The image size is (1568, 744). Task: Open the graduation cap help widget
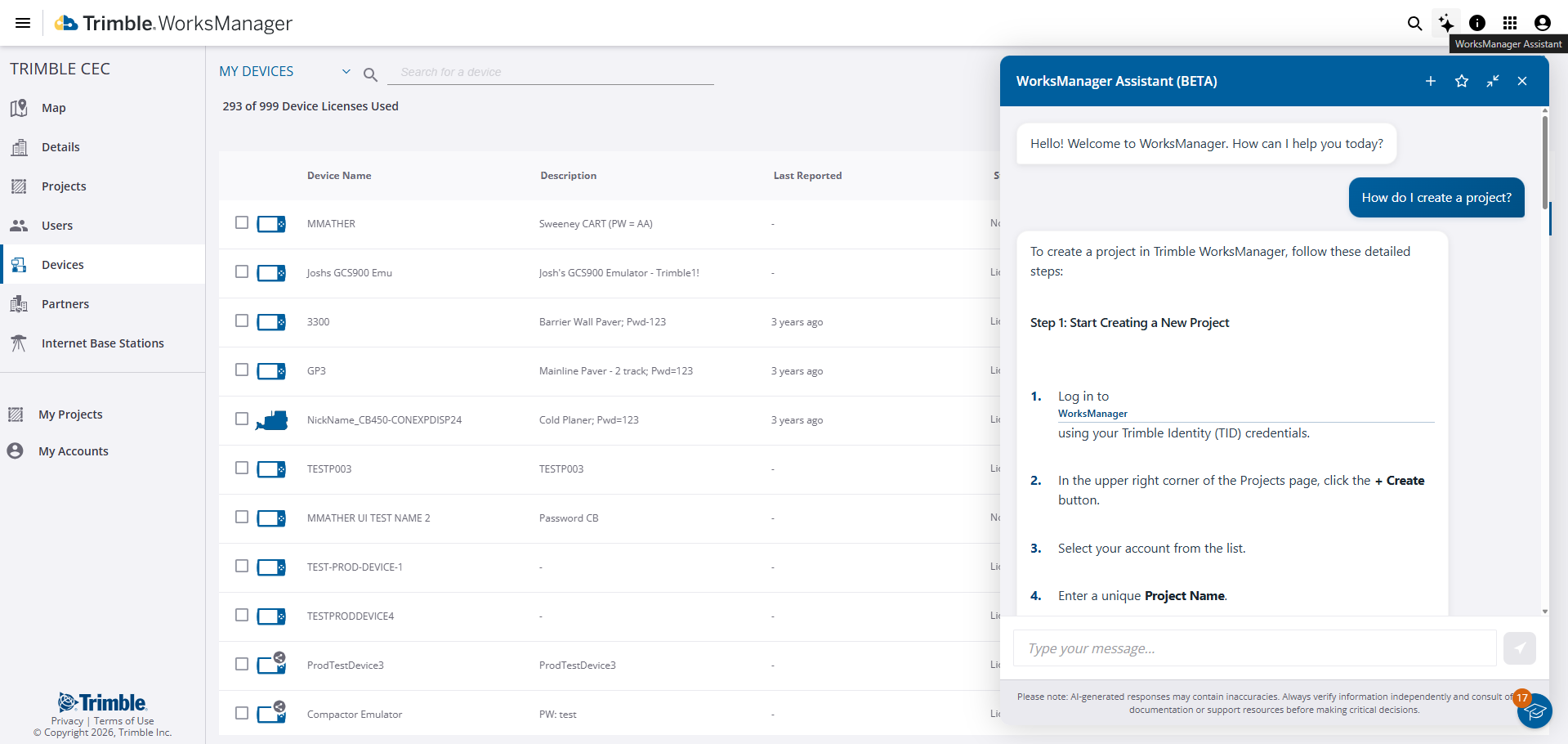1534,710
